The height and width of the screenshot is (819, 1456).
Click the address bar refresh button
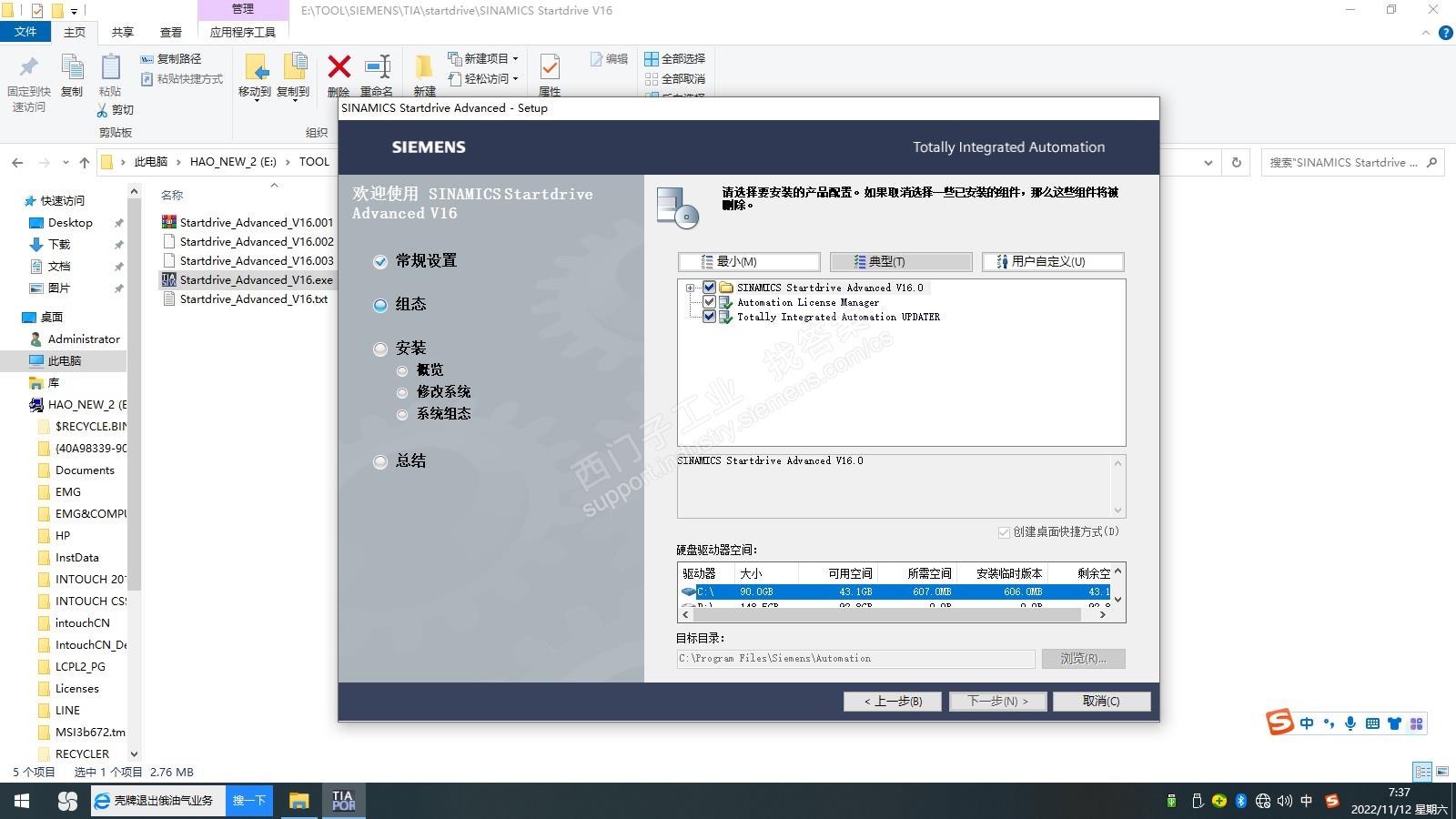[1236, 163]
